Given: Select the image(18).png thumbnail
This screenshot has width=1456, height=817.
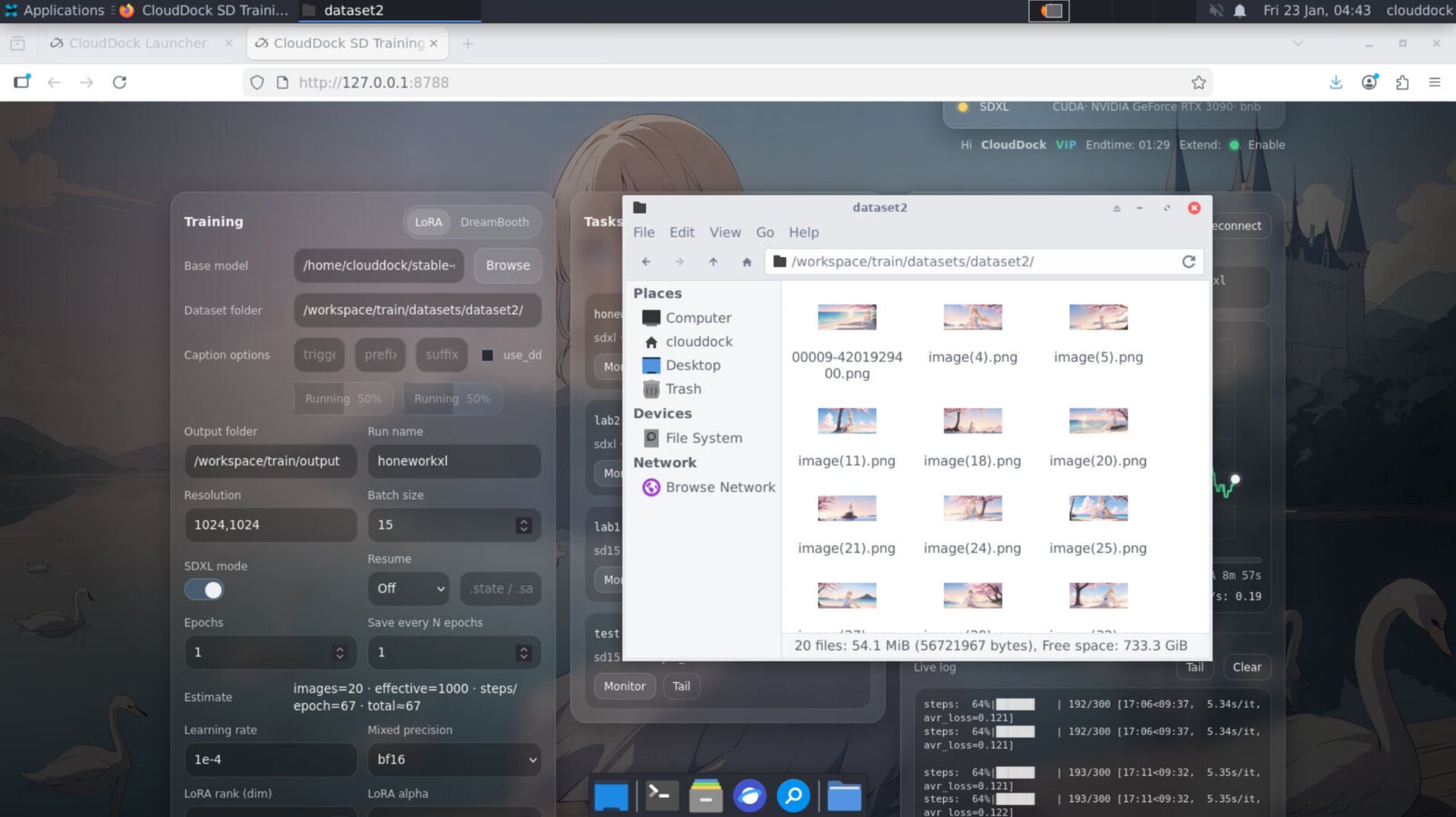Looking at the screenshot, I should (x=972, y=421).
